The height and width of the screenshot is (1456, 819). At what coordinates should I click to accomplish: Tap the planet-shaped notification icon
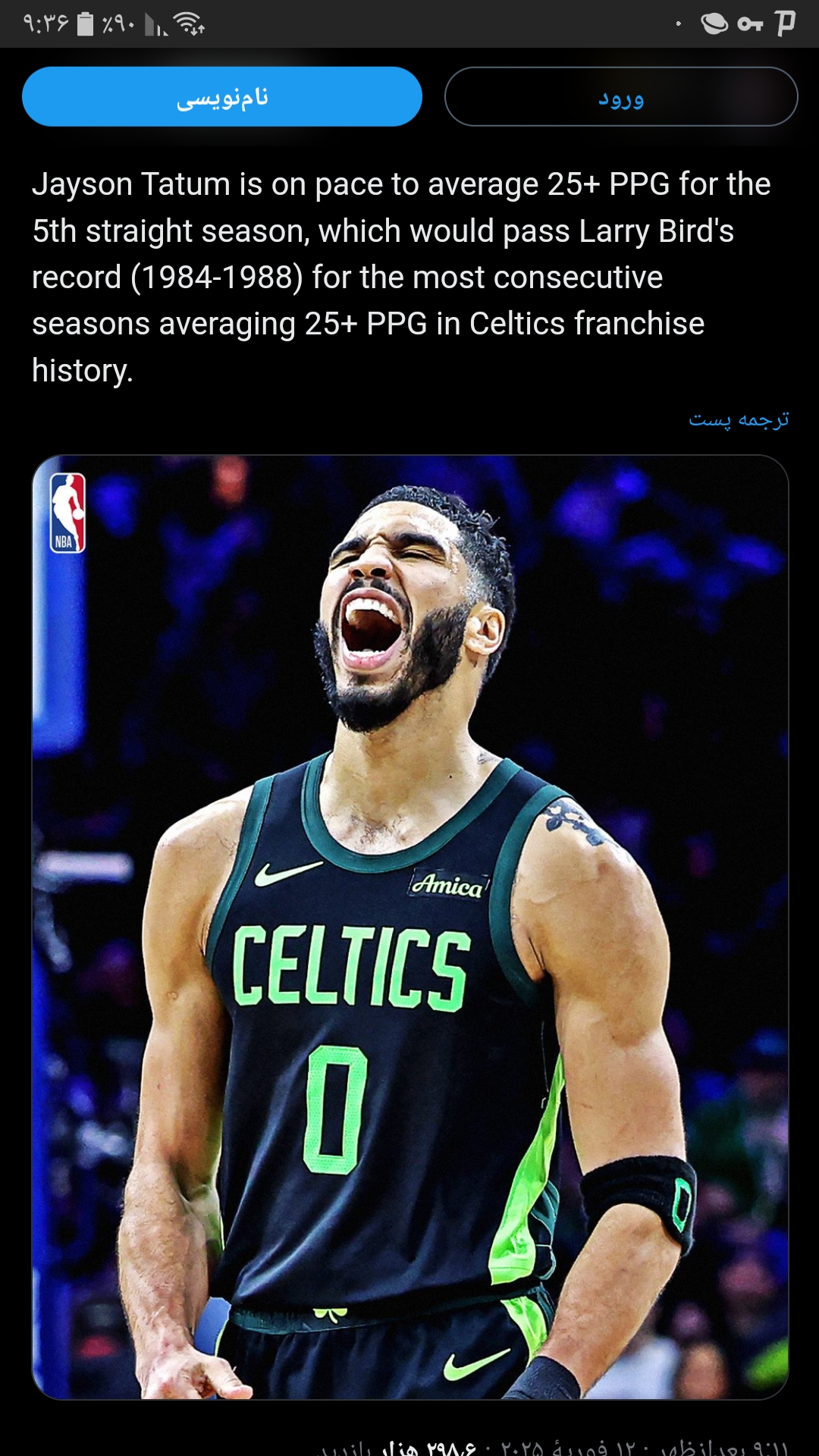coord(714,24)
